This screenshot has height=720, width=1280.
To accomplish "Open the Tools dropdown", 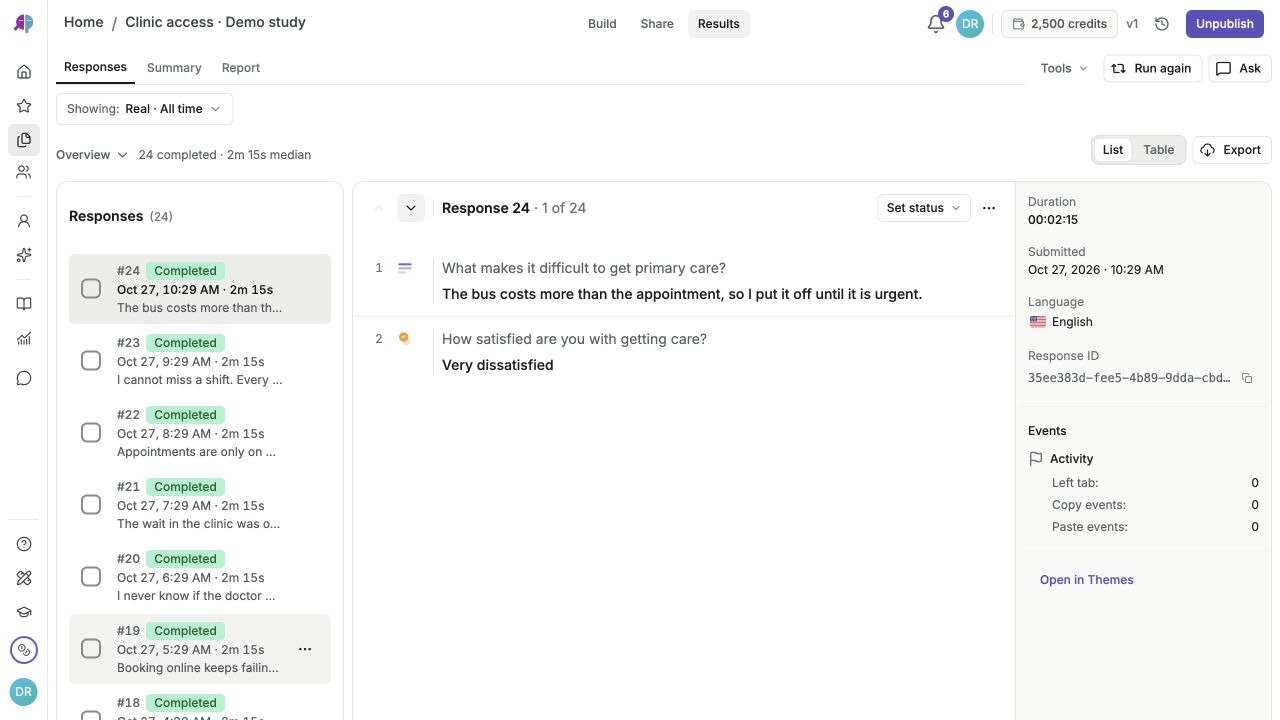I will [x=1064, y=68].
